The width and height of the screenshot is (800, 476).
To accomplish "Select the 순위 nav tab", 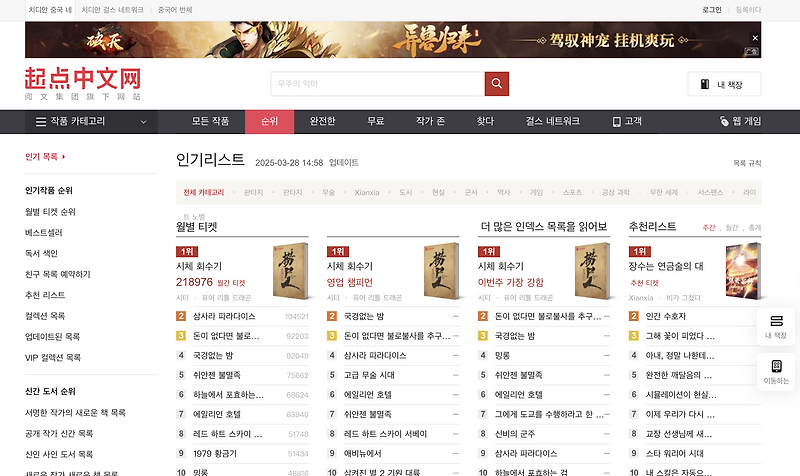I will click(269, 121).
